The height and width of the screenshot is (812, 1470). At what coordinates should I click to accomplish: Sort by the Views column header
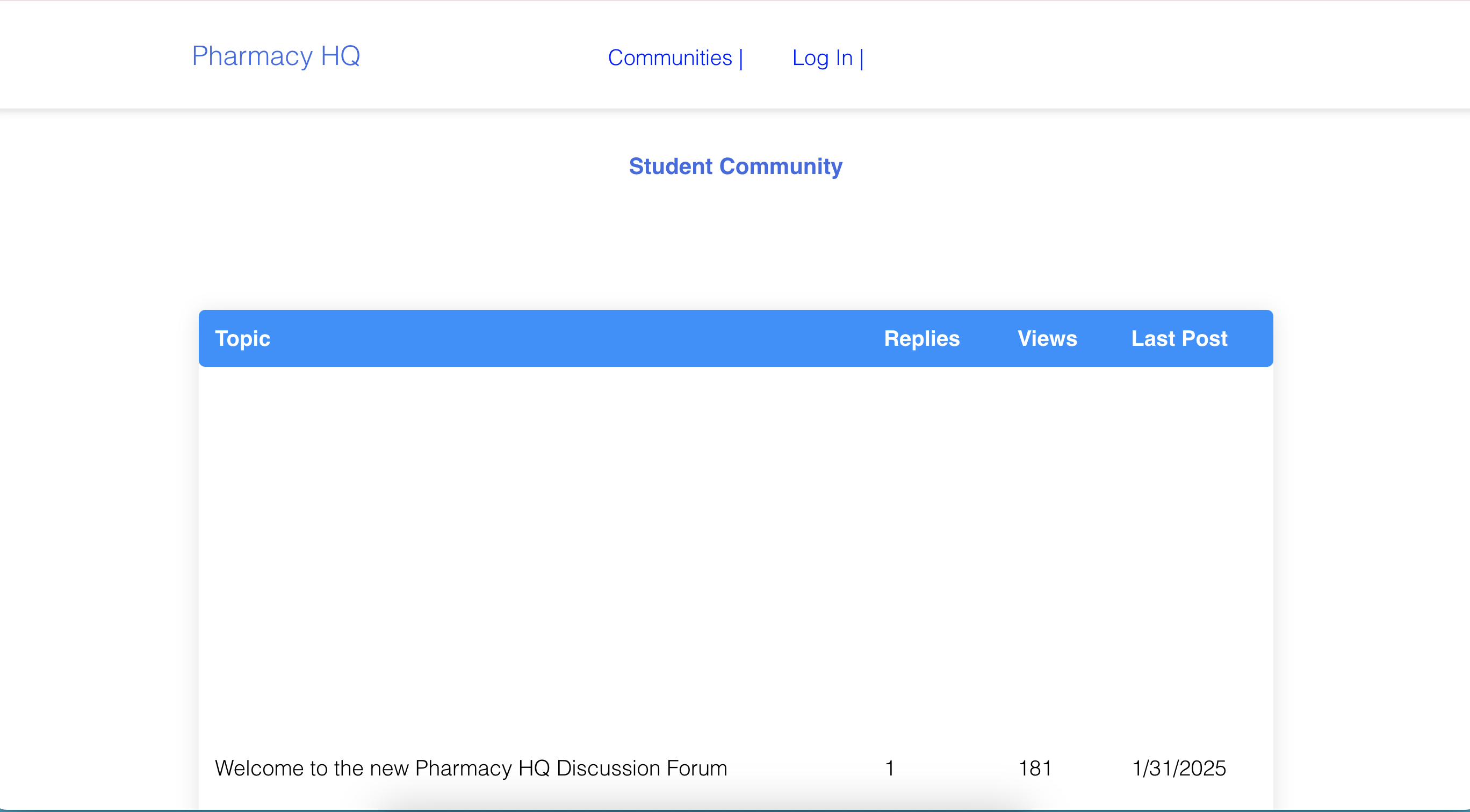point(1047,338)
